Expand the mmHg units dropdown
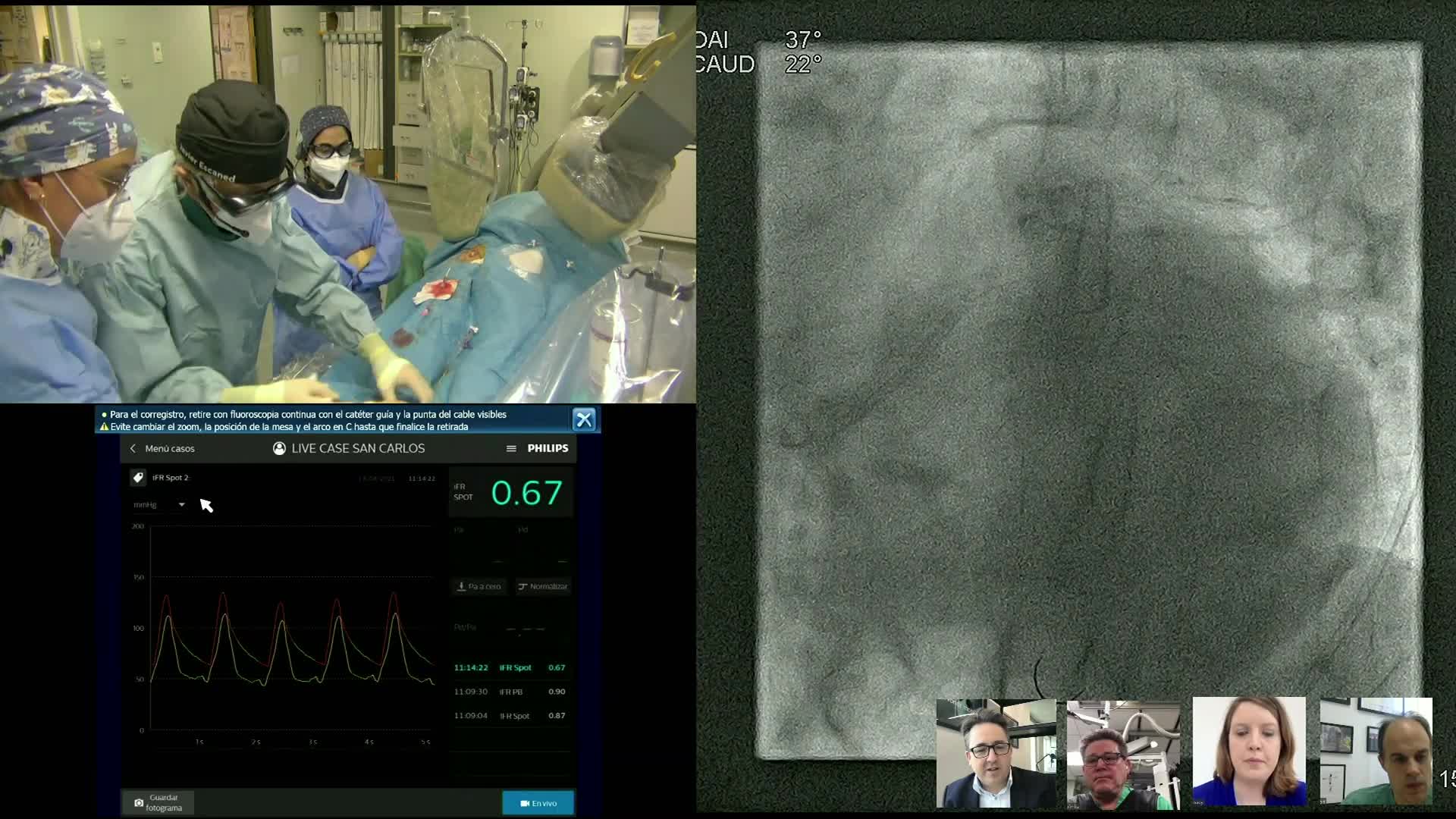Screen dimensions: 1456x819 181,505
